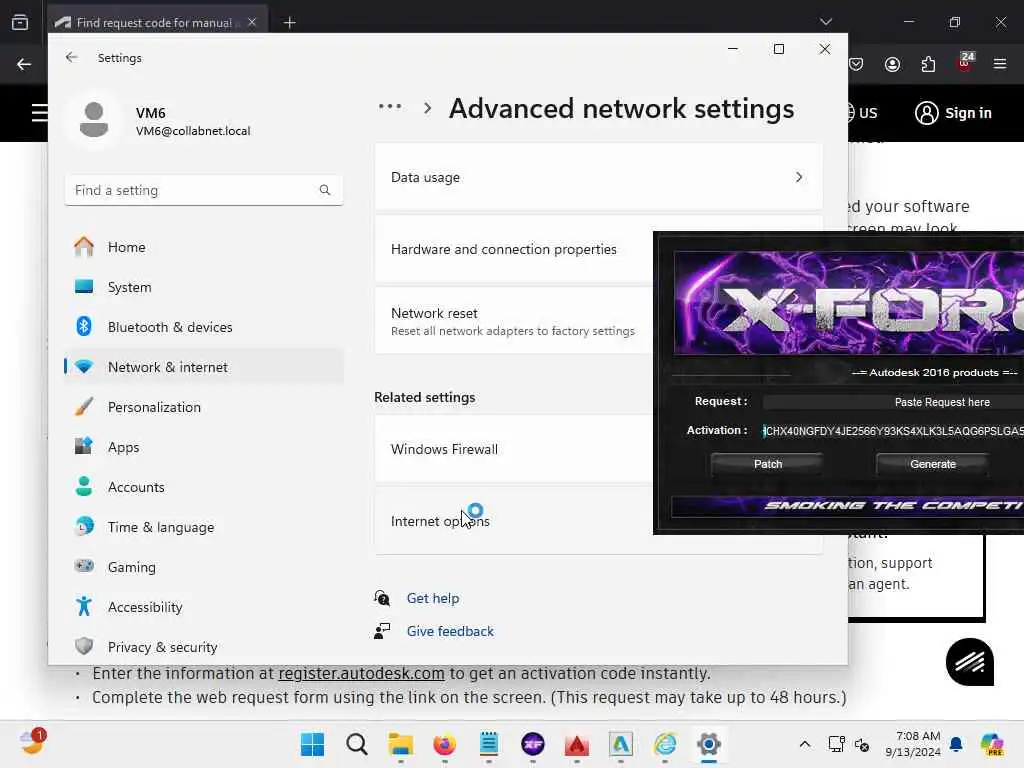Viewport: 1024px width, 768px height.
Task: Expand breadcrumb ellipsis in Settings header
Action: tap(390, 106)
